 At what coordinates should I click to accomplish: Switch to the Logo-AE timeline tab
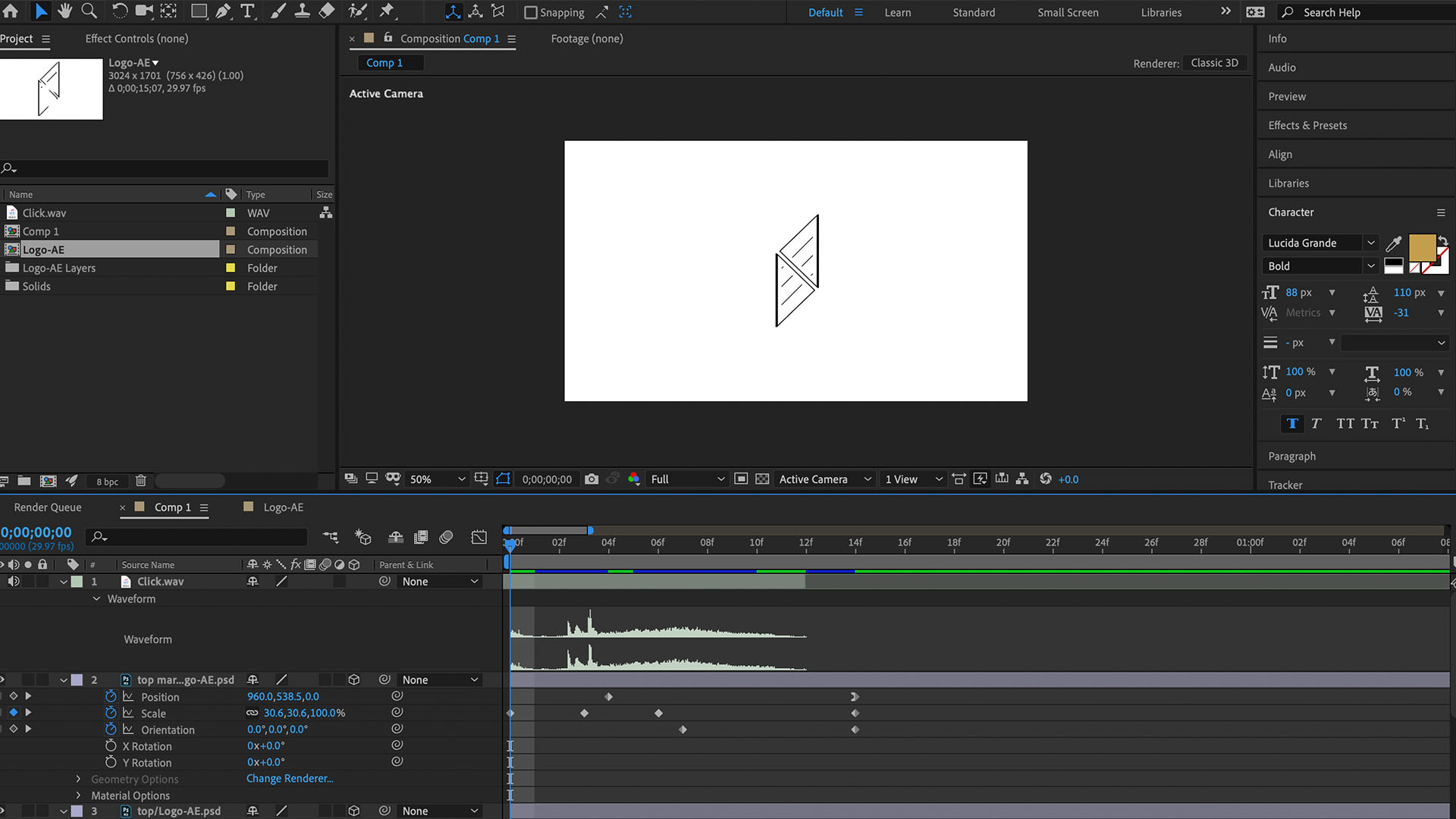click(x=283, y=507)
